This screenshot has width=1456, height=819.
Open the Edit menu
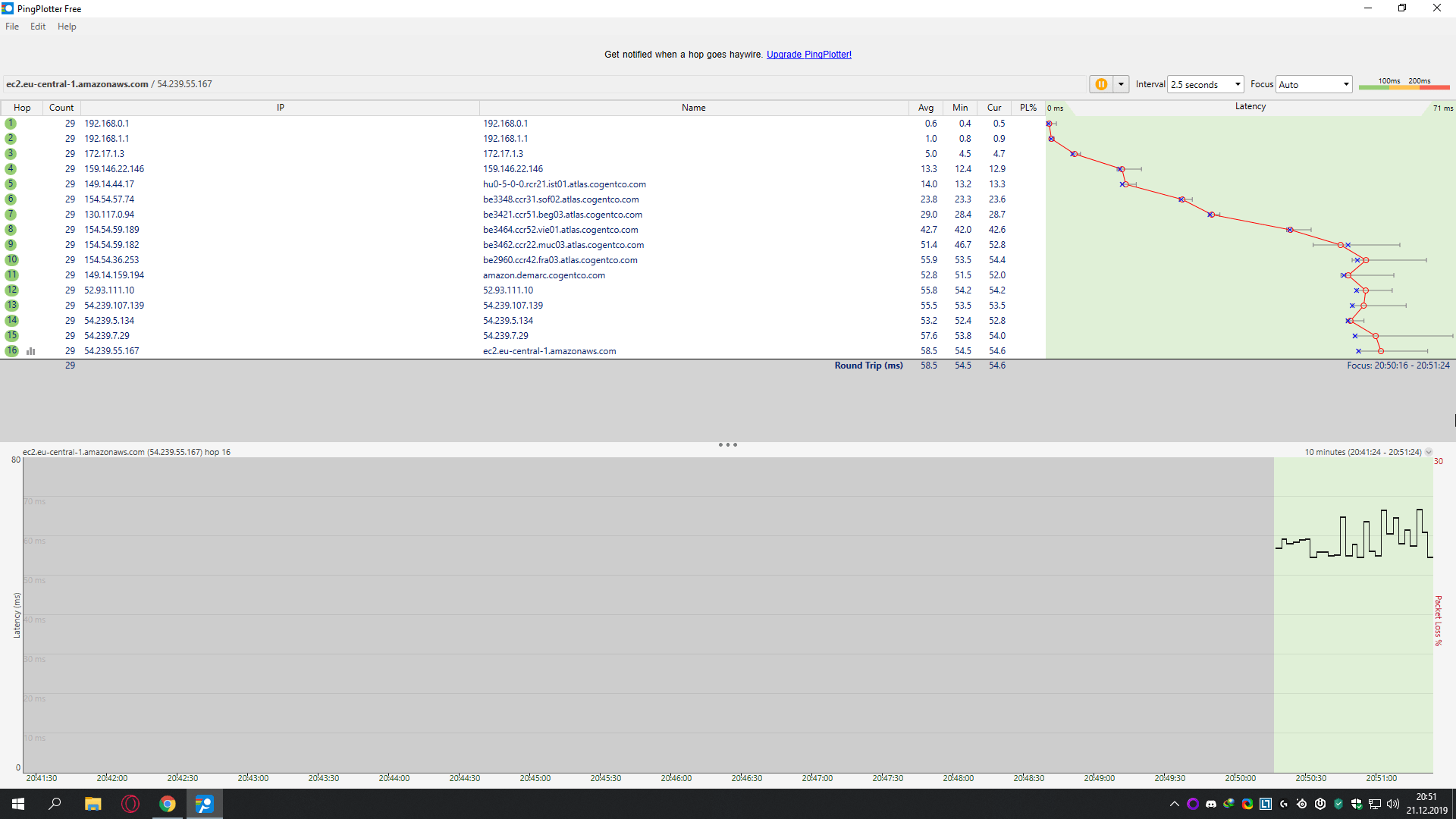38,27
